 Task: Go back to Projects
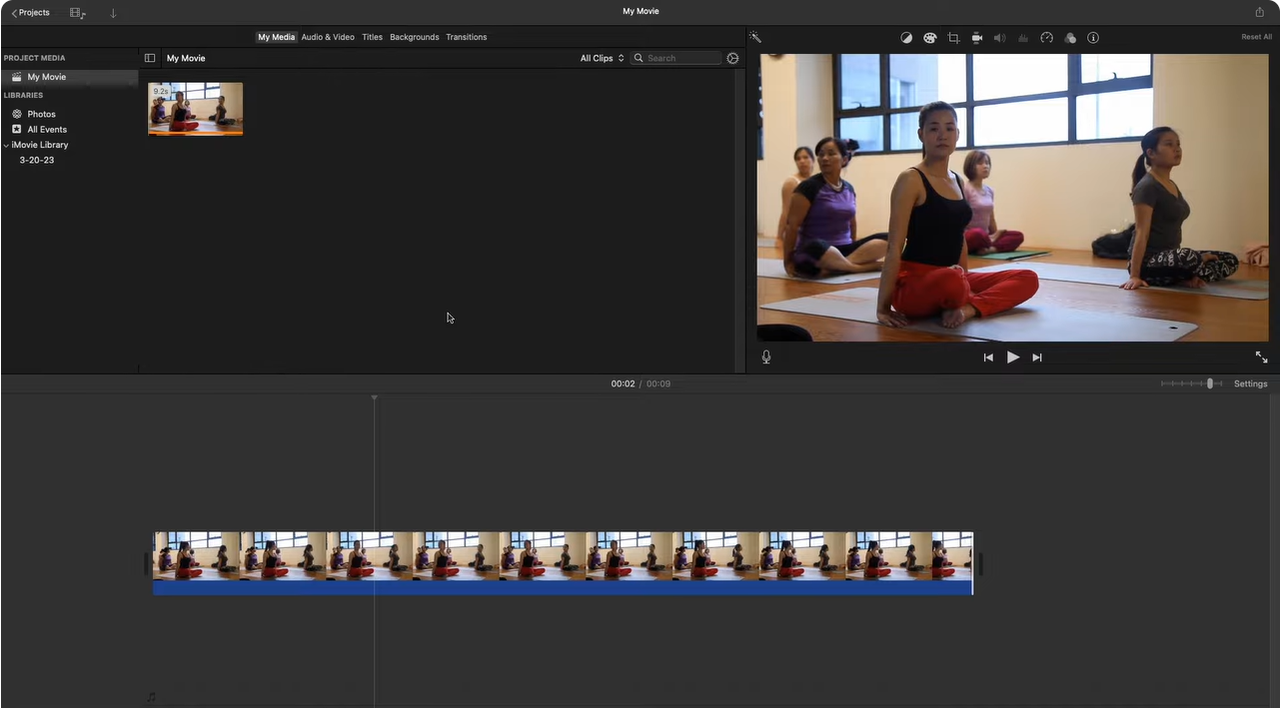tap(30, 12)
